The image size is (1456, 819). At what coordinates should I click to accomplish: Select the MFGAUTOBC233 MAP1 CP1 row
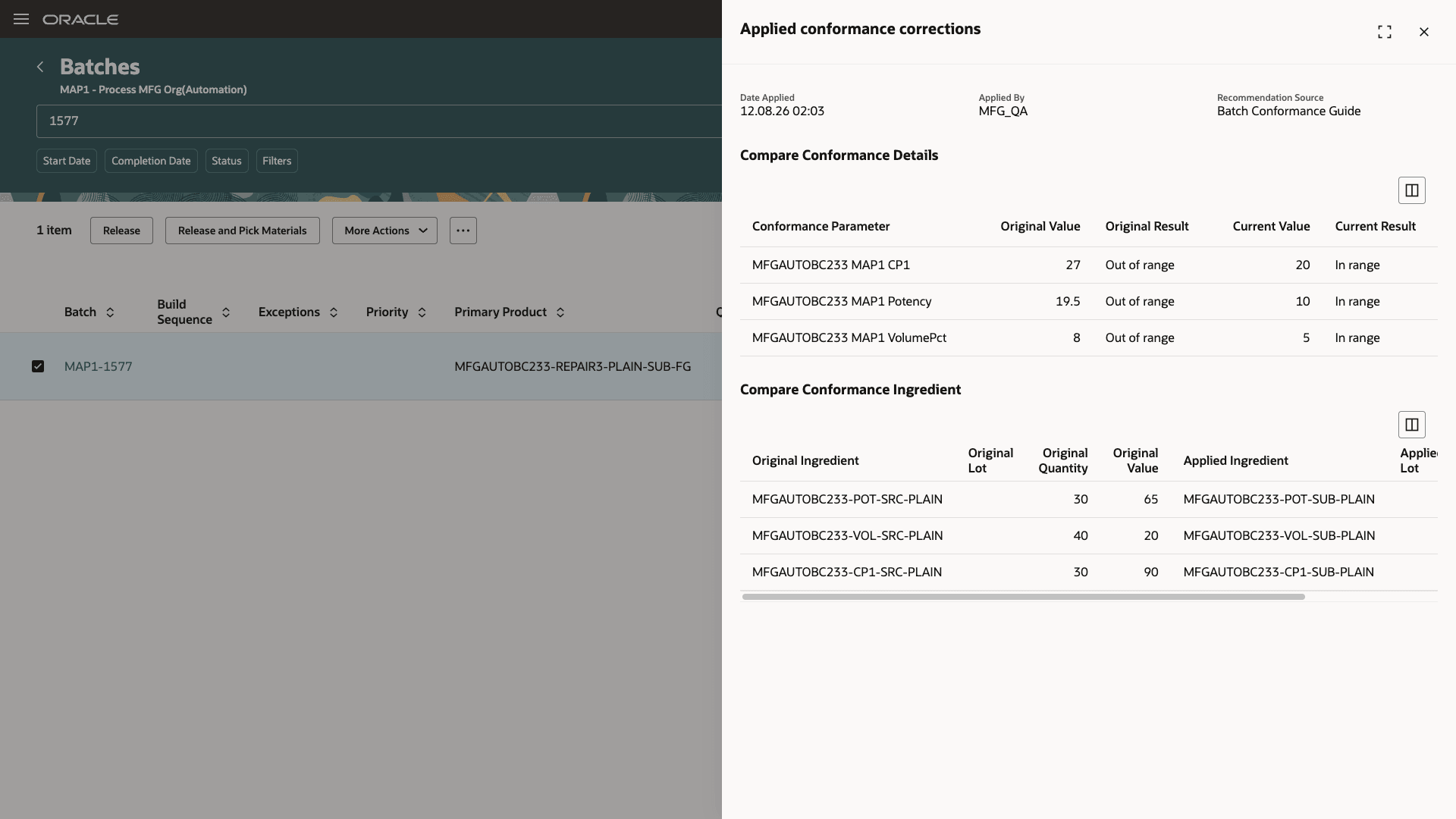[x=1089, y=265]
